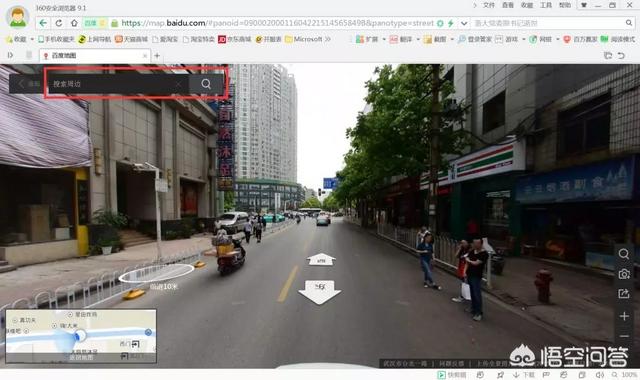Open the 文件 menu
Screen dimensions: 640x380
[489, 5]
